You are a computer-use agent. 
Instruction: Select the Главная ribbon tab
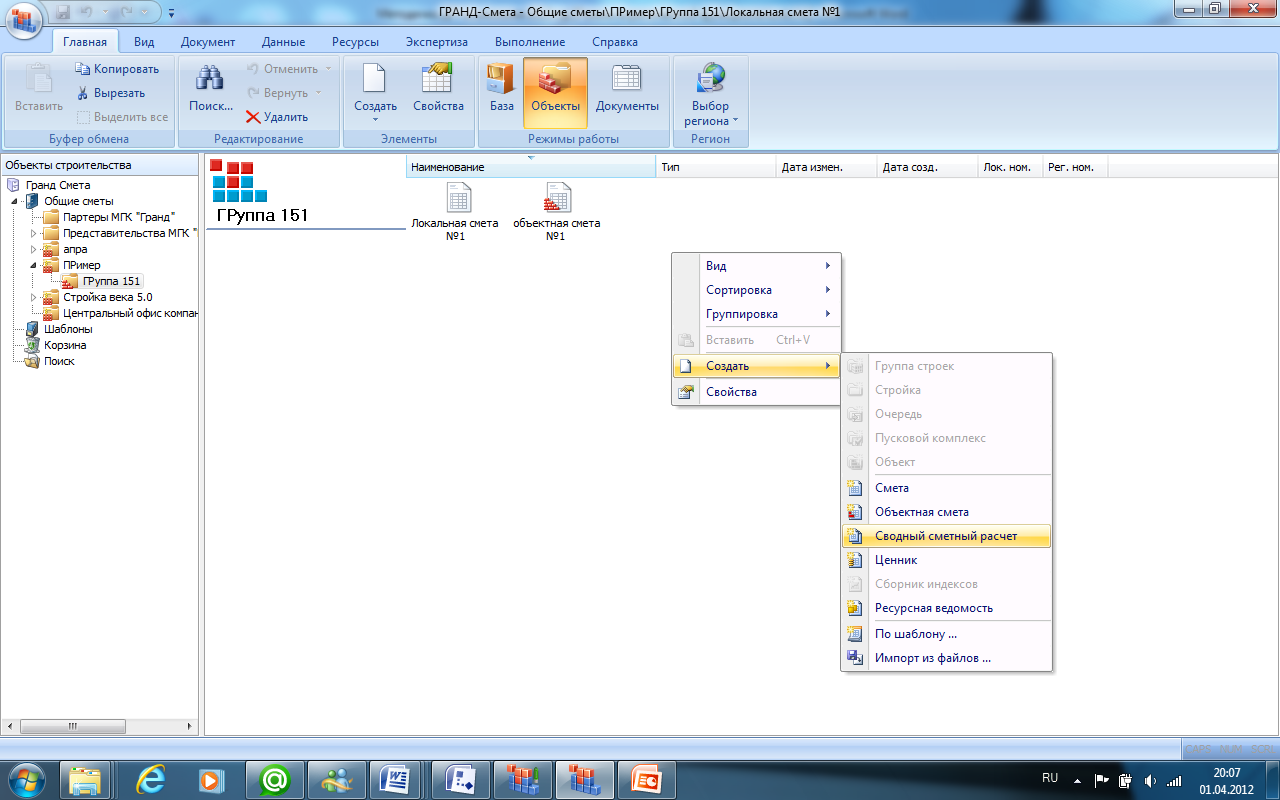(85, 42)
